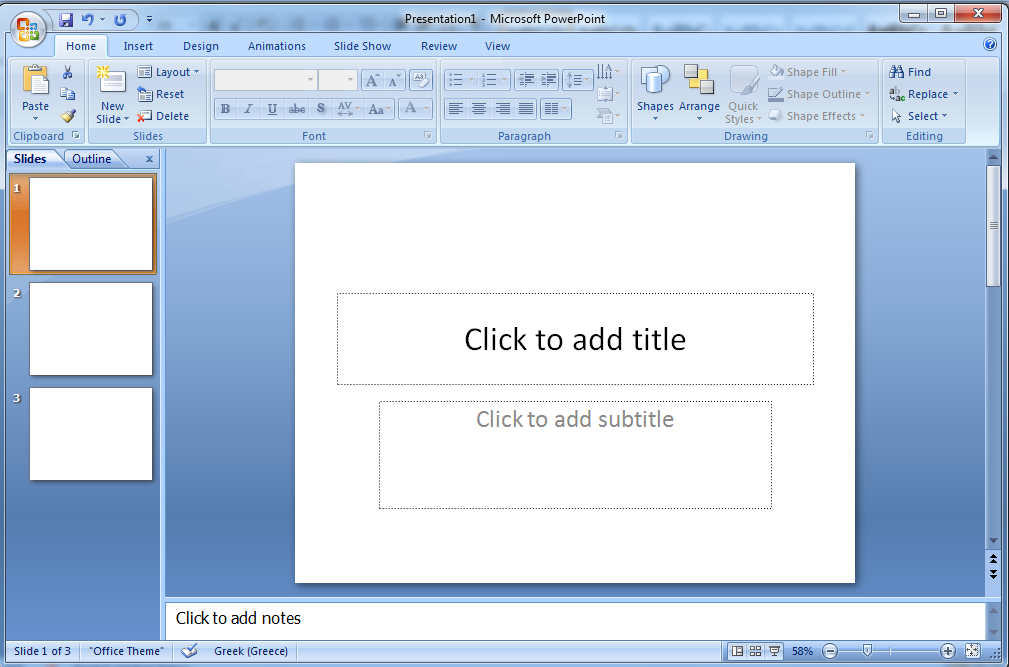Reset the slide placeholders

click(161, 94)
